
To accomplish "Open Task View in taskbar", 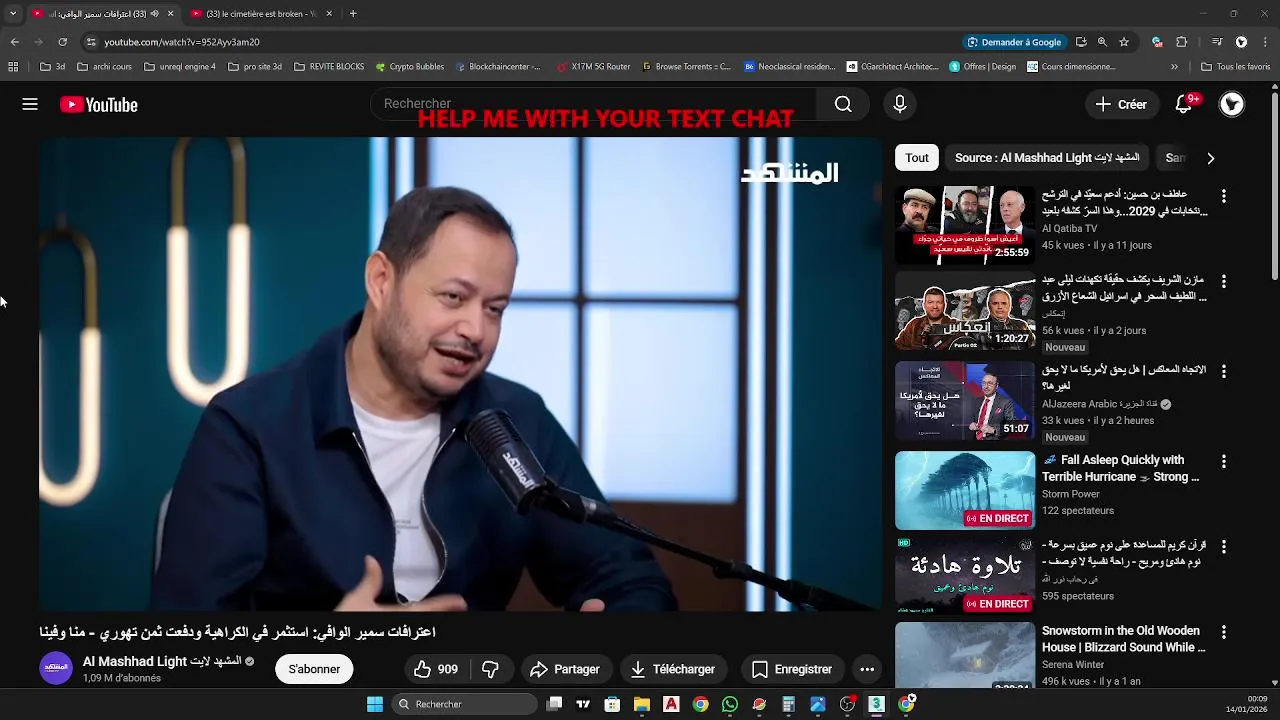I will [555, 704].
